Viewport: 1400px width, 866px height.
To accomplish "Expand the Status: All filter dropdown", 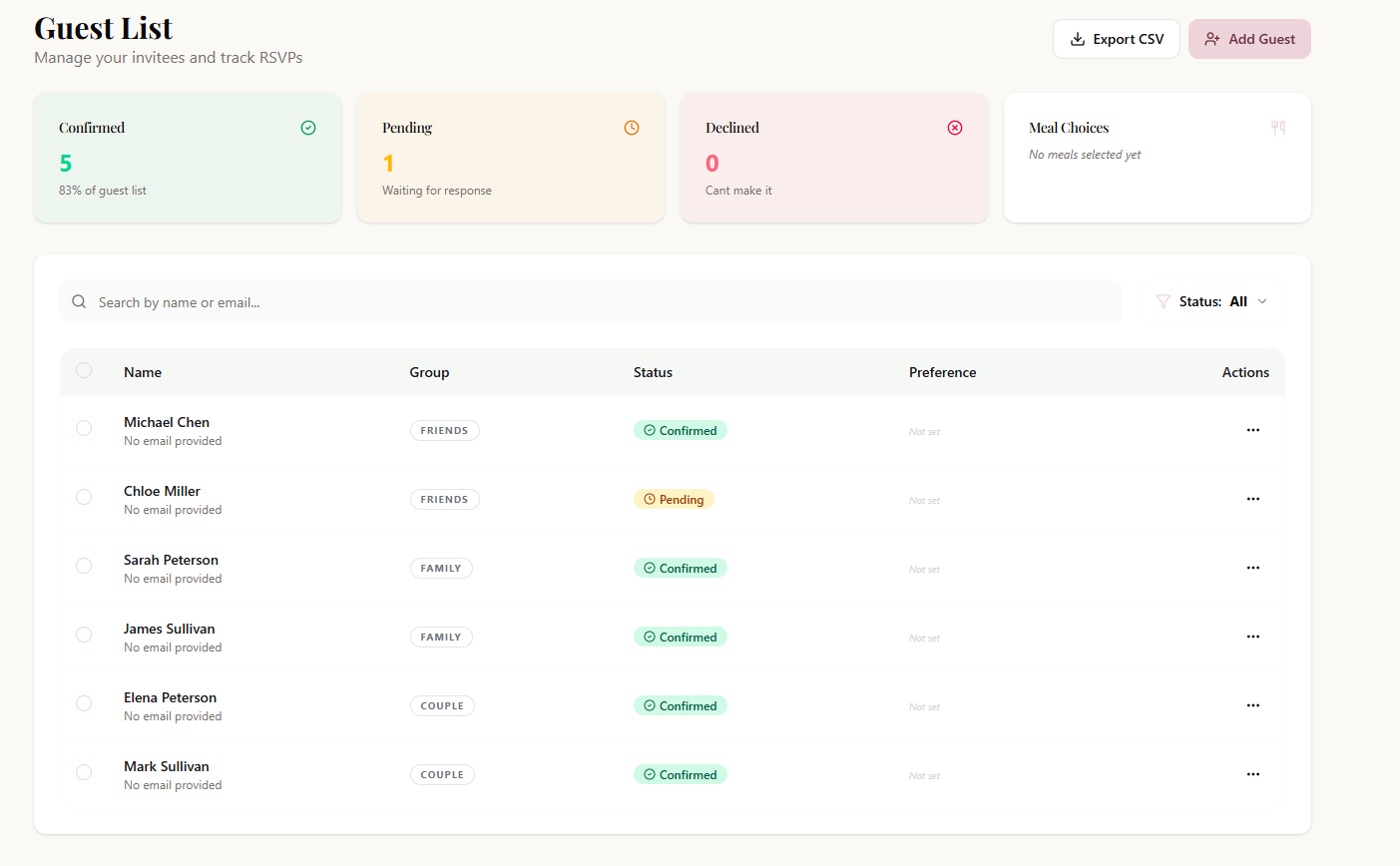I will tap(1213, 301).
